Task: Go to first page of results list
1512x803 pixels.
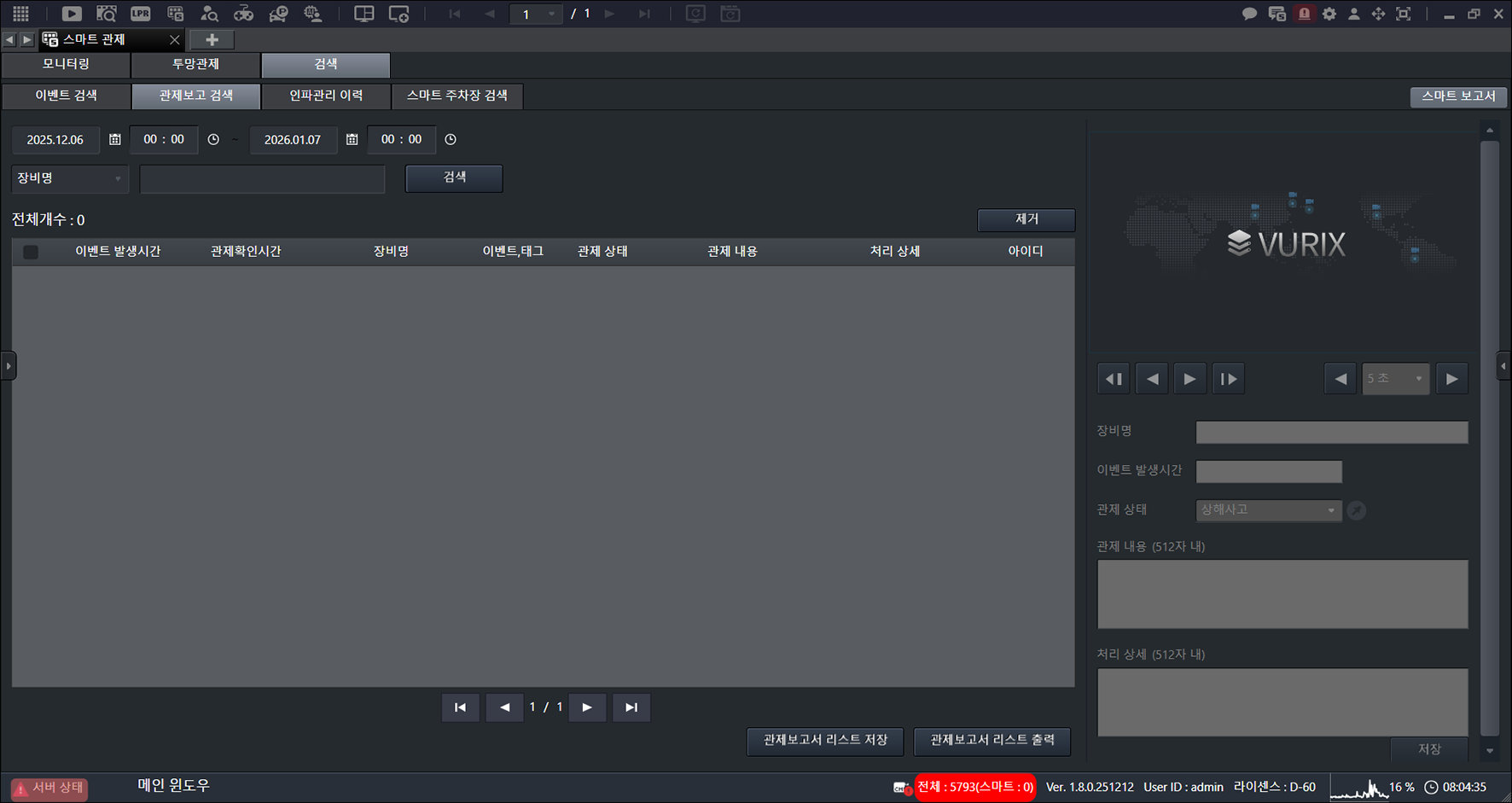Action: pos(461,707)
